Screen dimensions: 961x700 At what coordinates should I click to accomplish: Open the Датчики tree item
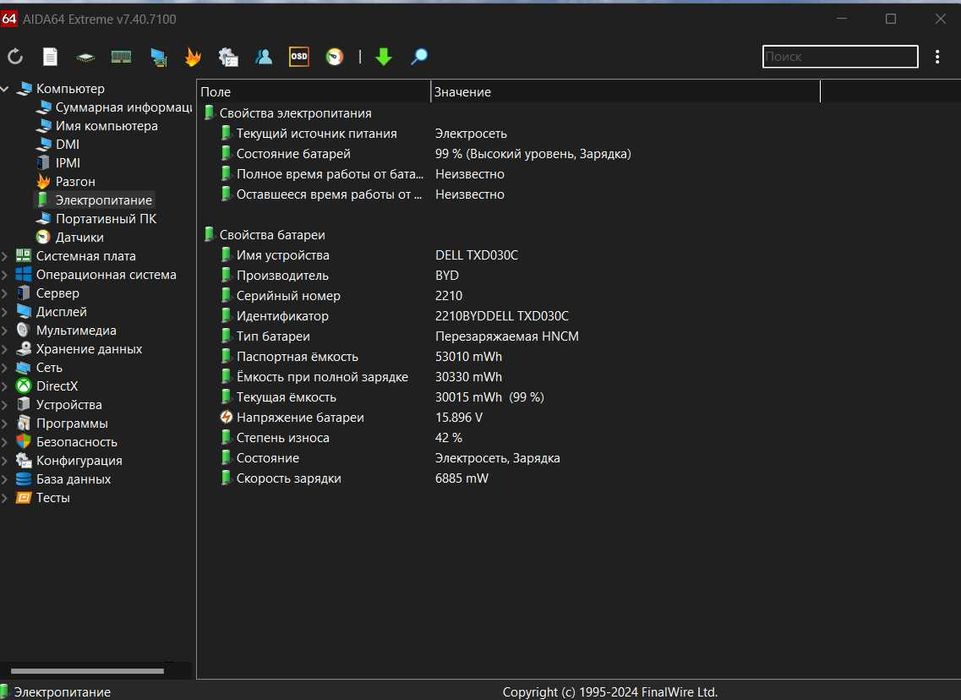pyautogui.click(x=70, y=237)
